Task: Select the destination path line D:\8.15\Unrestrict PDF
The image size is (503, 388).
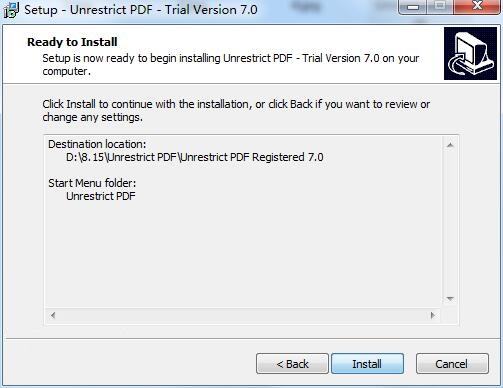Action: [195, 157]
